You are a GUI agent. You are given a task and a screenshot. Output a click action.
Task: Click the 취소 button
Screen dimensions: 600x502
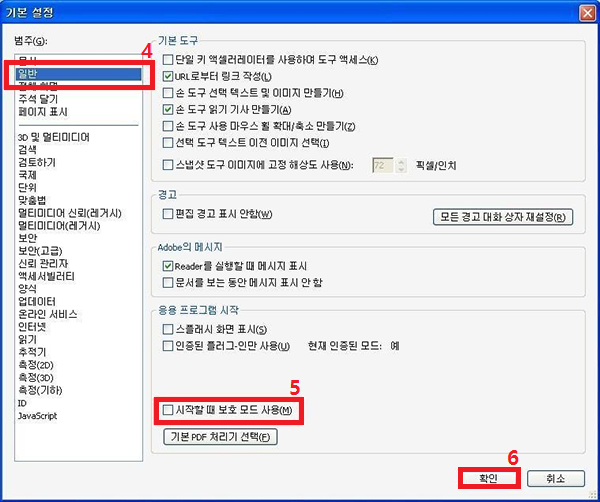[556, 478]
